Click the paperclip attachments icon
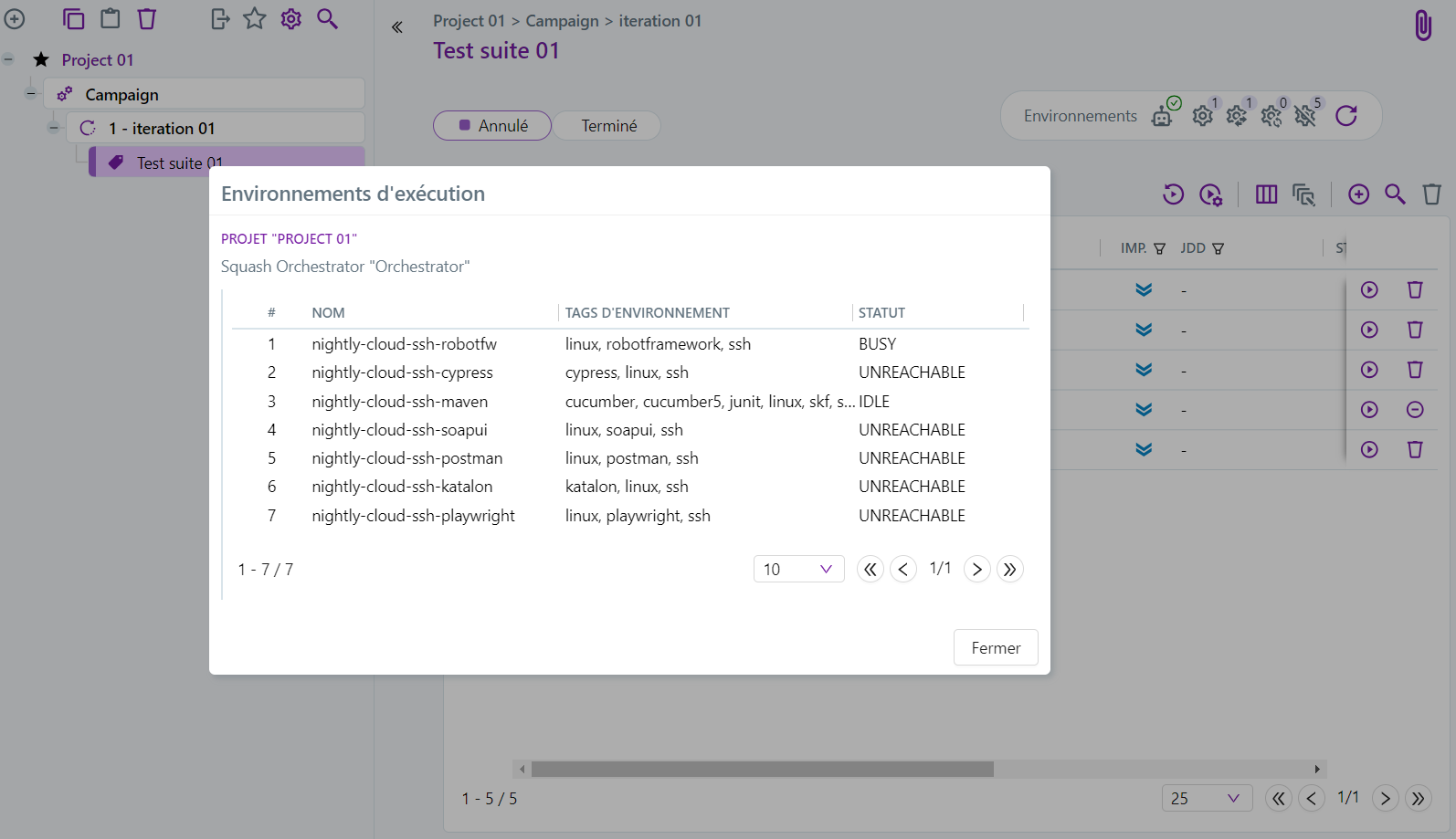 tap(1422, 26)
